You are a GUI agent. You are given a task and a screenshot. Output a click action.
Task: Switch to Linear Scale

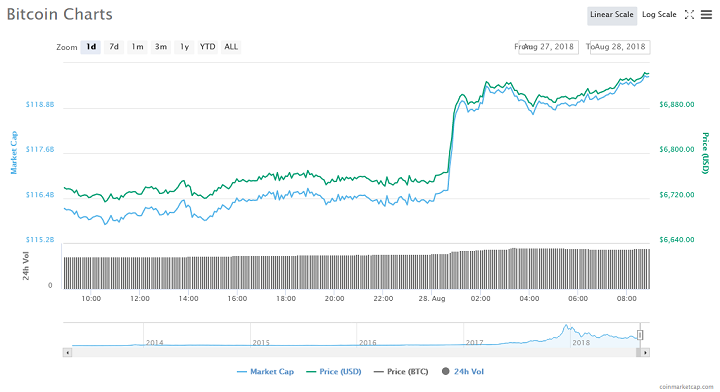pos(612,15)
